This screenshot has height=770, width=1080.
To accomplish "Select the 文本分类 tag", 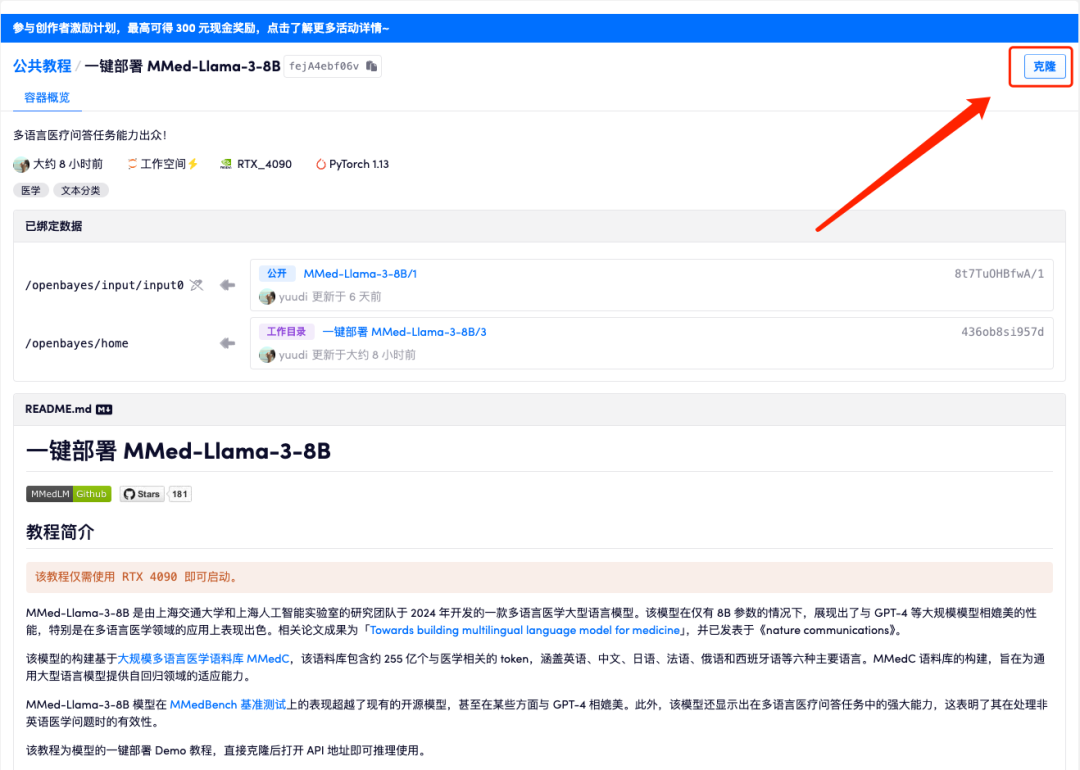I will (81, 190).
